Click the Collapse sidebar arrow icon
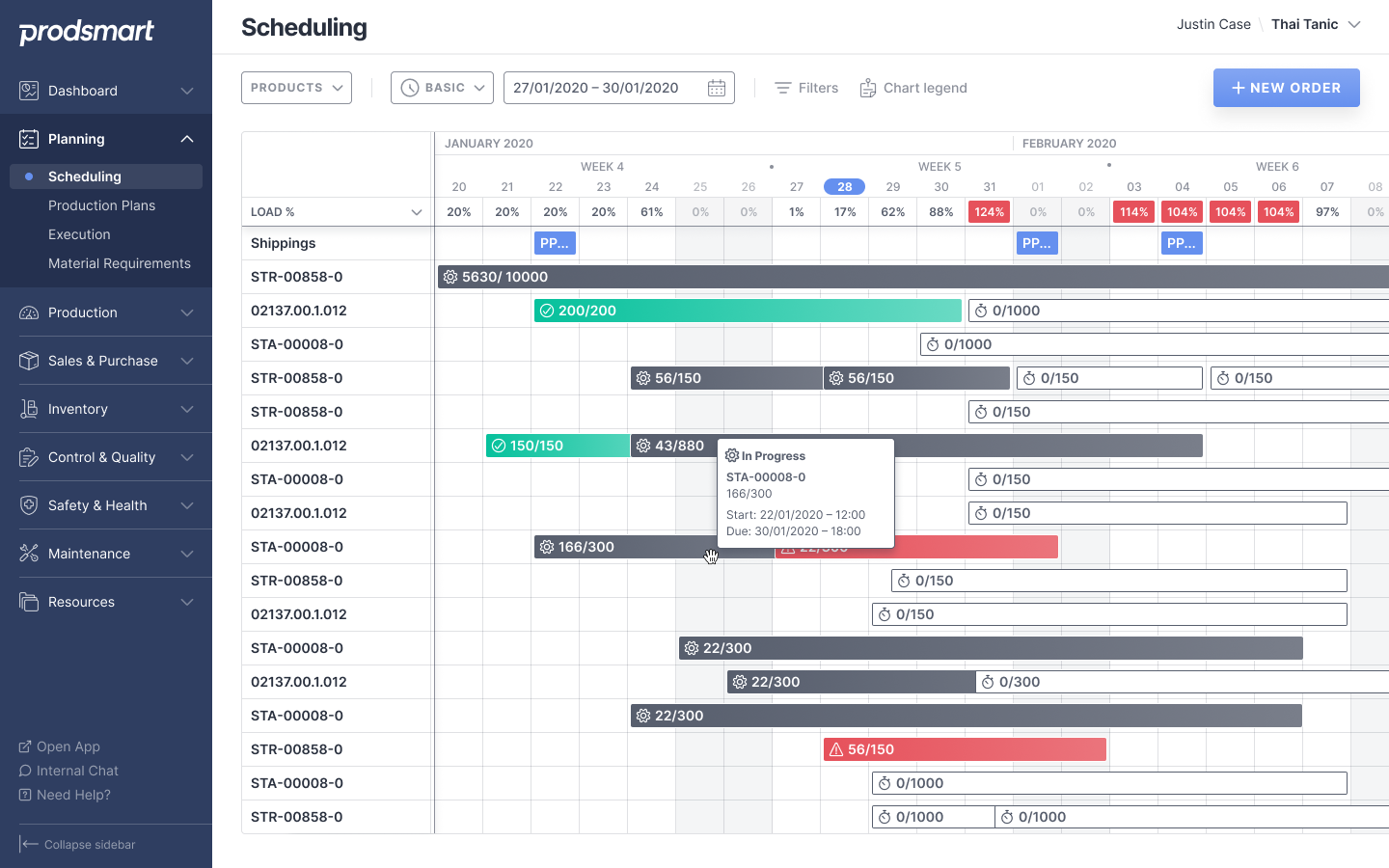Image resolution: width=1389 pixels, height=868 pixels. tap(29, 844)
